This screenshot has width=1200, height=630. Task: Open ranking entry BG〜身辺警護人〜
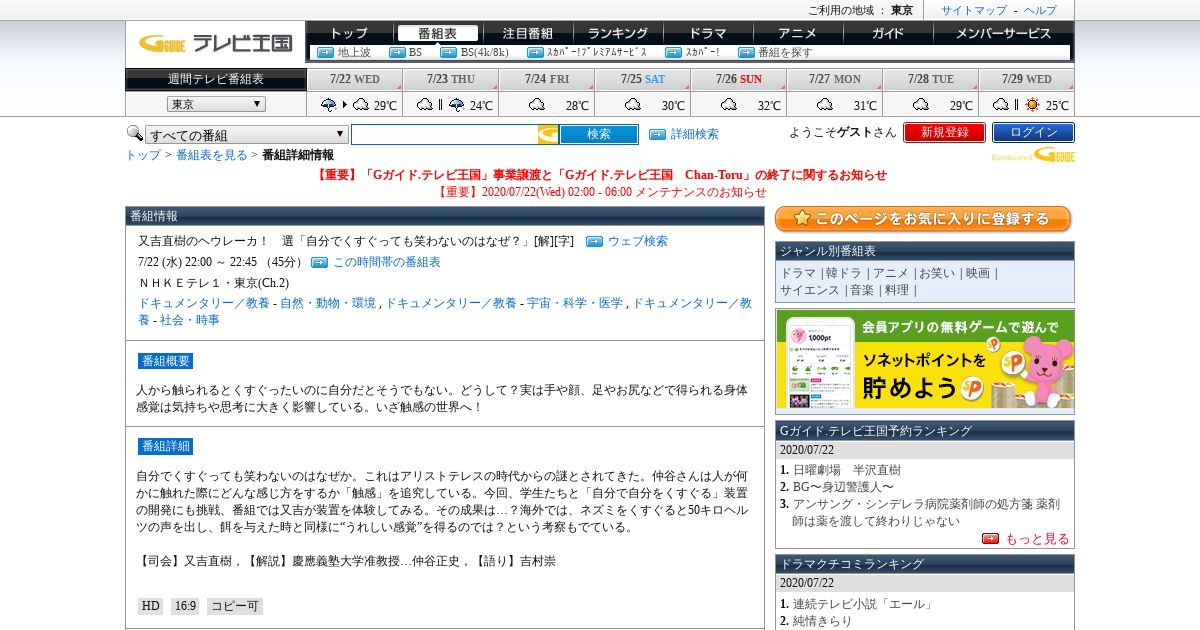[x=843, y=487]
